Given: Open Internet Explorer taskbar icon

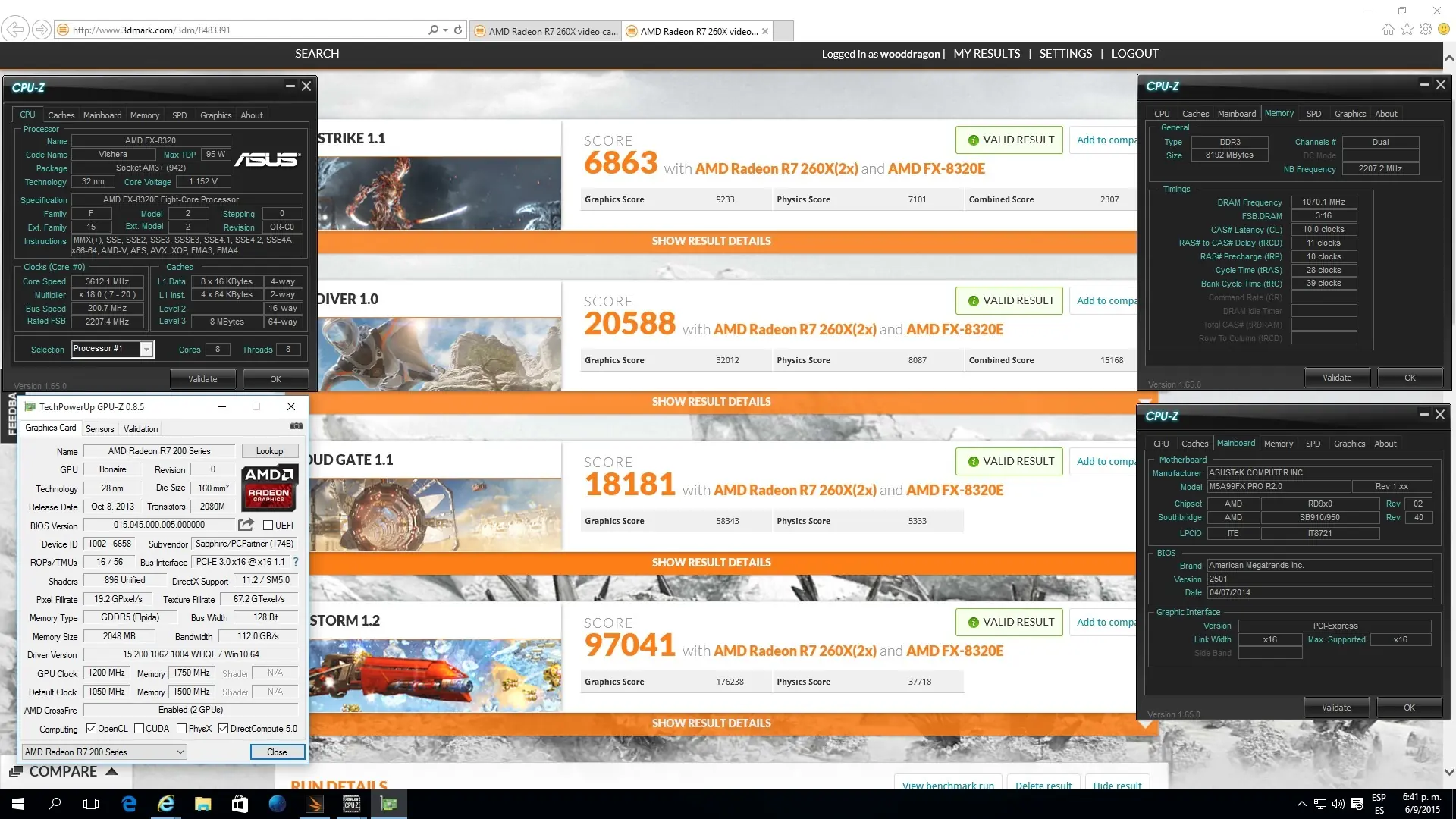Looking at the screenshot, I should 165,804.
